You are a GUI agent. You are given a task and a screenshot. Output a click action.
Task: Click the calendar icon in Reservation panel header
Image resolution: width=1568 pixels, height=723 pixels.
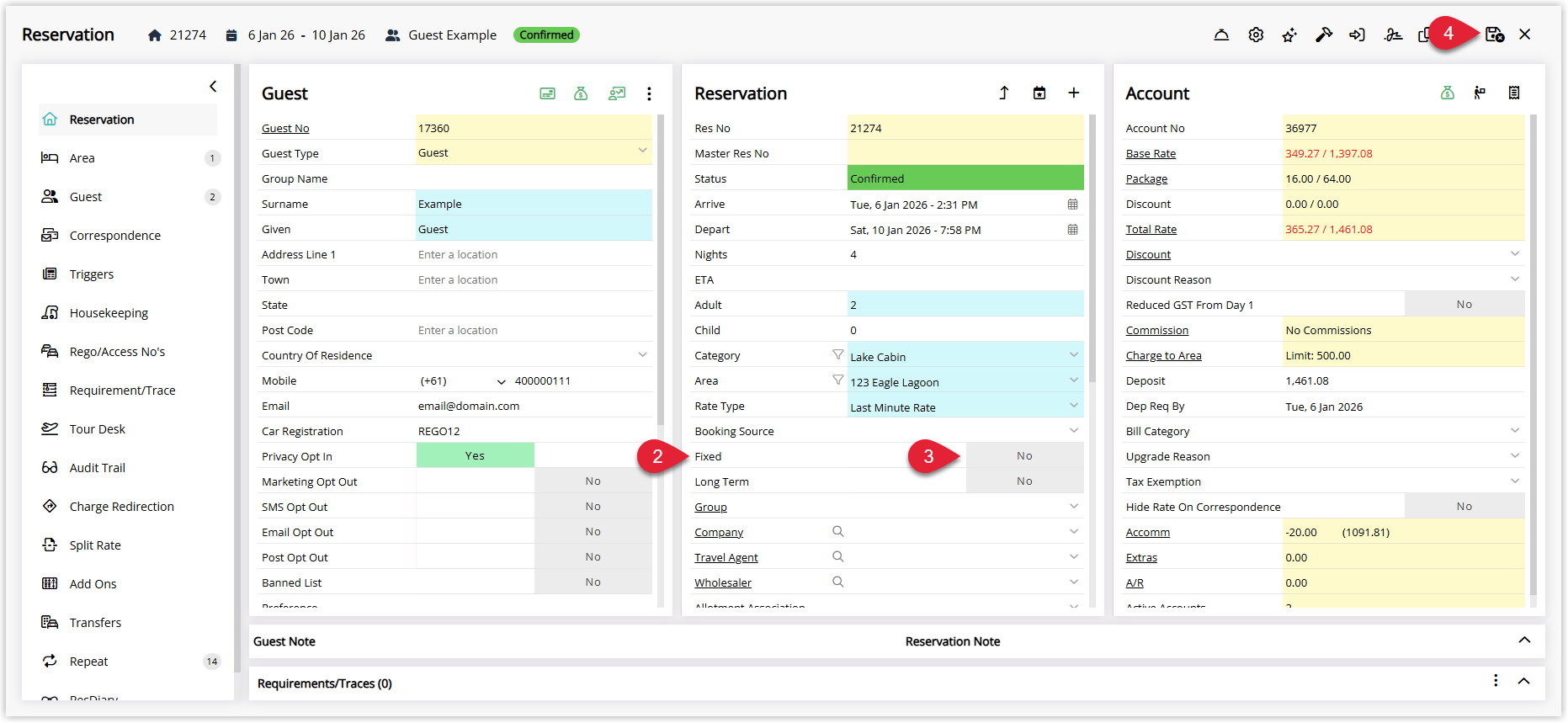coord(1039,93)
